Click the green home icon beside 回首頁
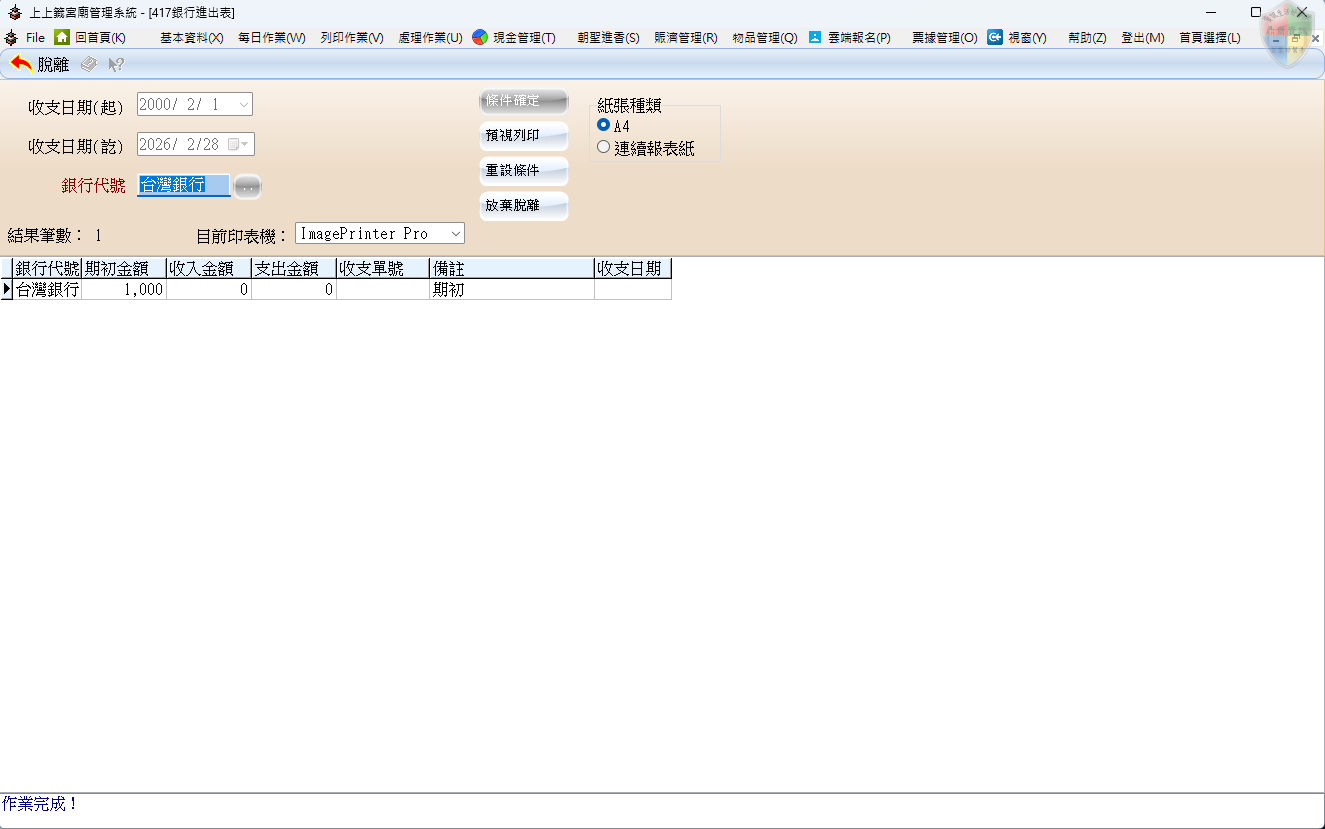This screenshot has height=829, width=1325. [62, 37]
